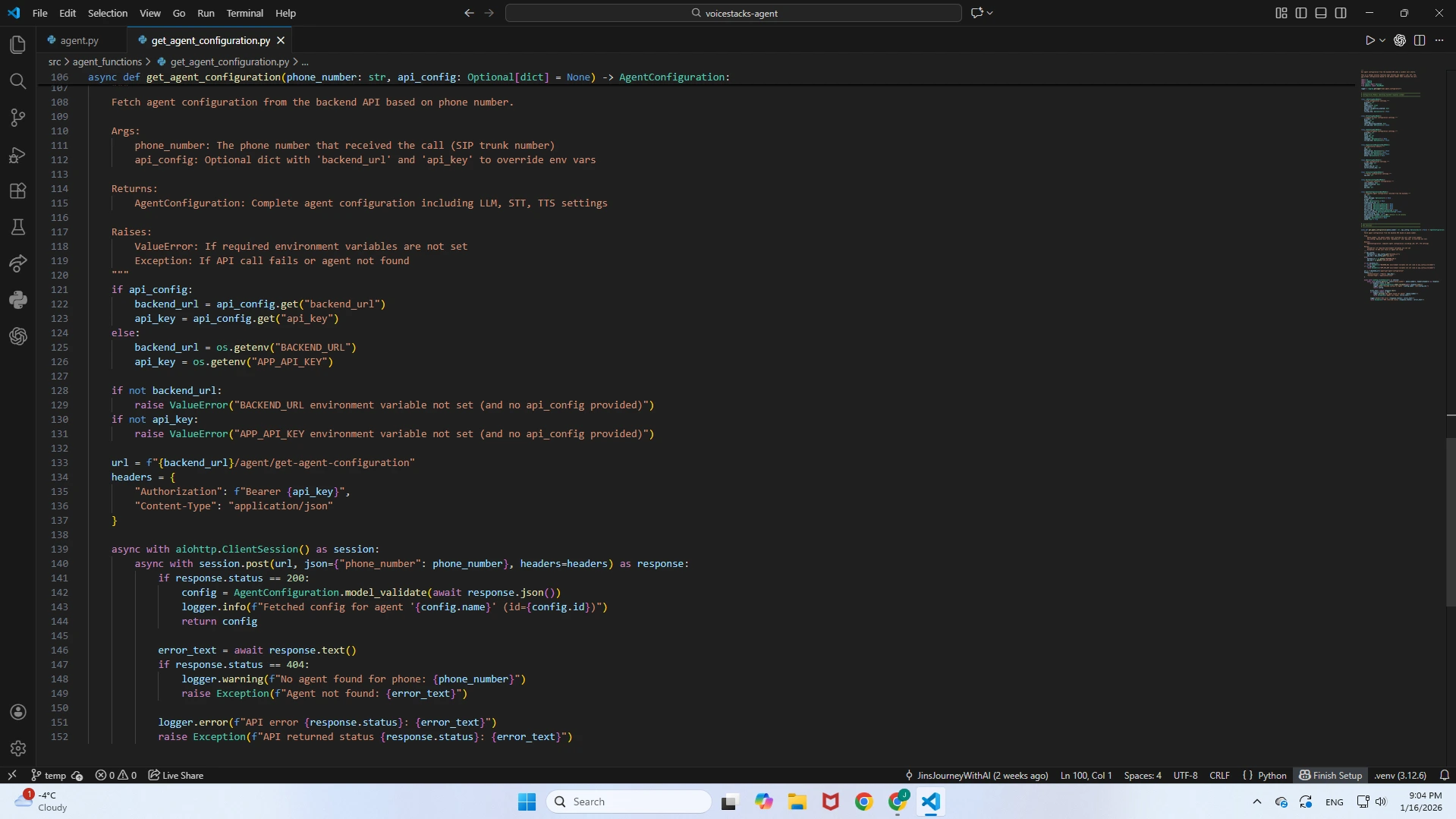
Task: Open the ChatGPT view in activity bar
Action: tap(18, 336)
